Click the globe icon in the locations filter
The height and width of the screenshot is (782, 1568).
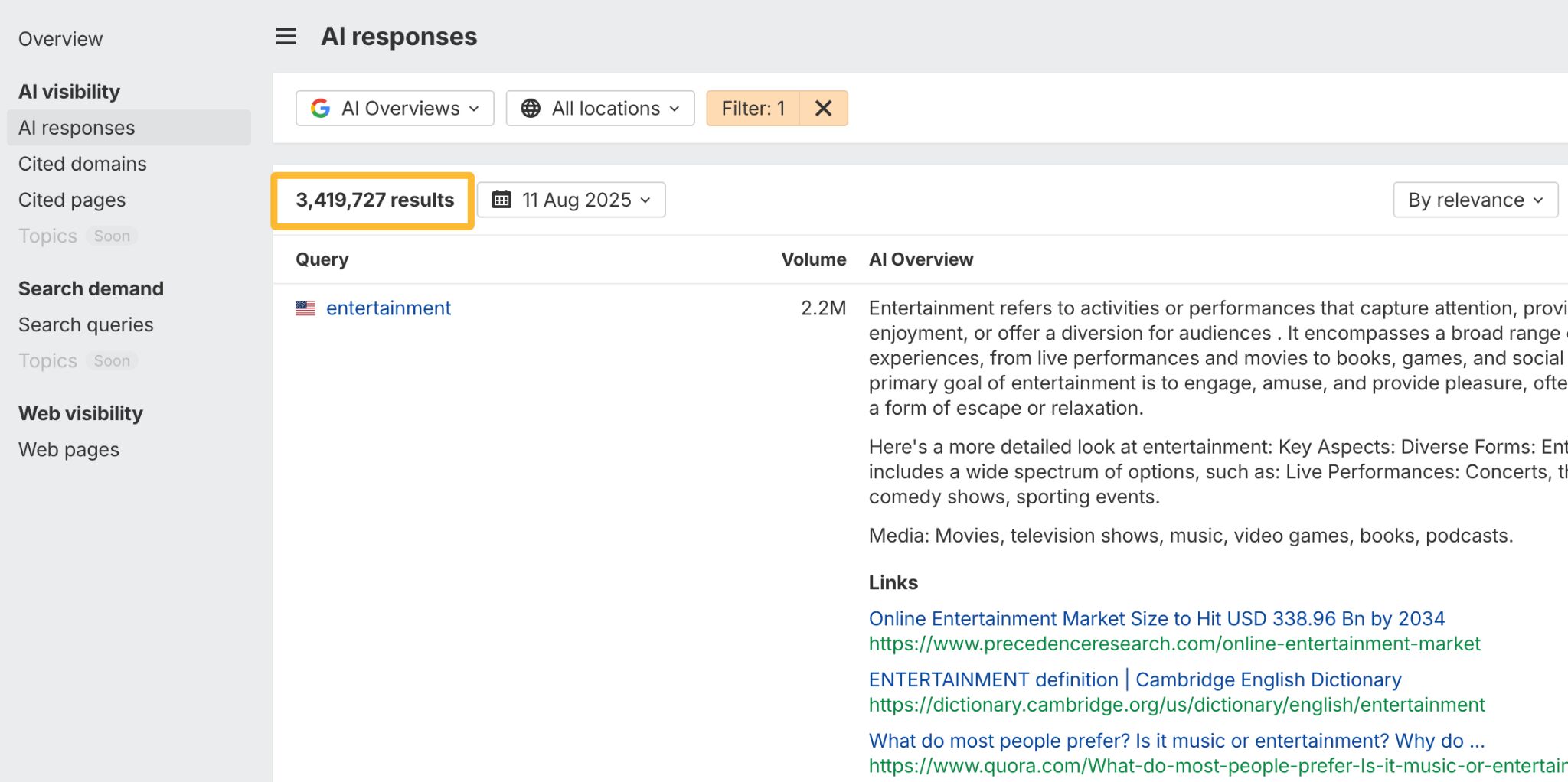point(531,108)
